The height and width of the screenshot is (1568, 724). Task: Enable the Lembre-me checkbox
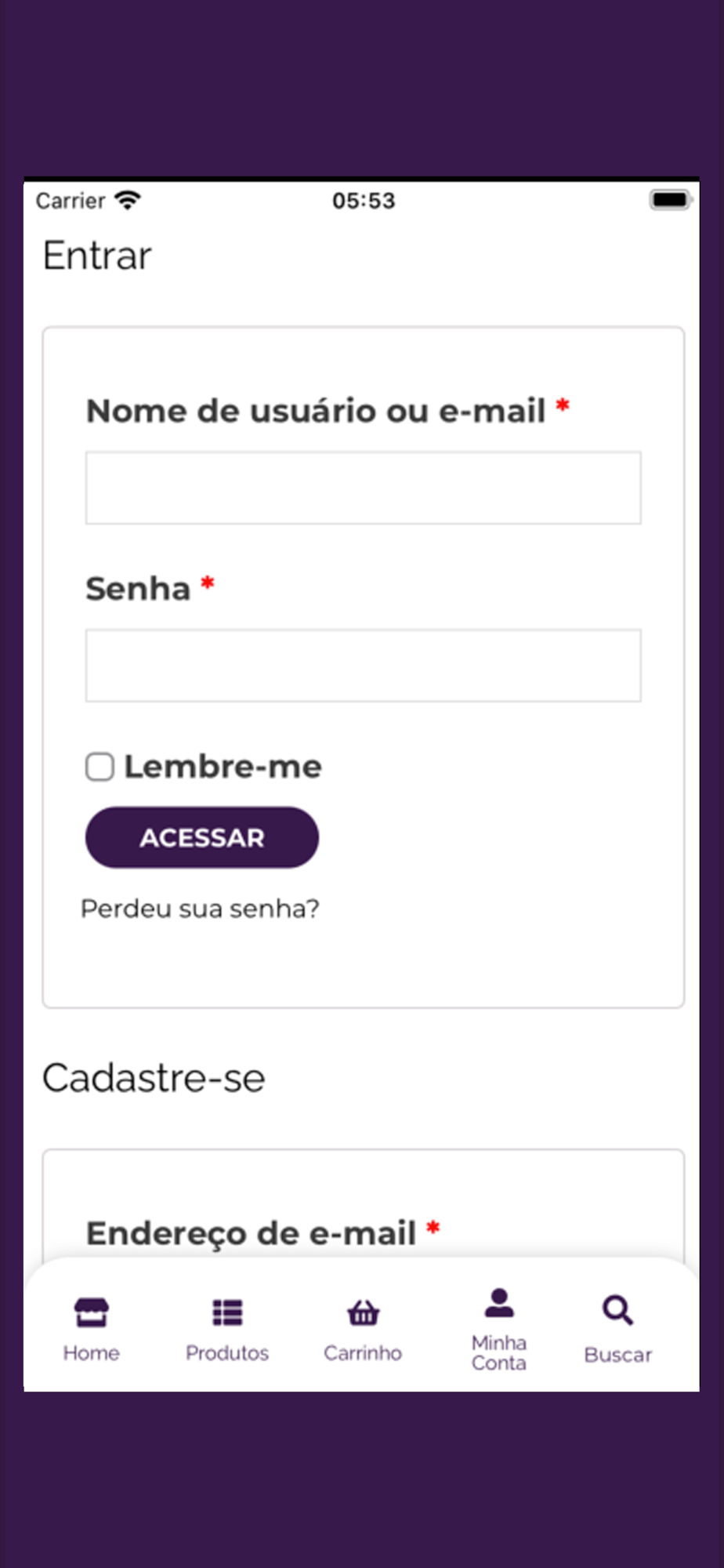pyautogui.click(x=100, y=767)
